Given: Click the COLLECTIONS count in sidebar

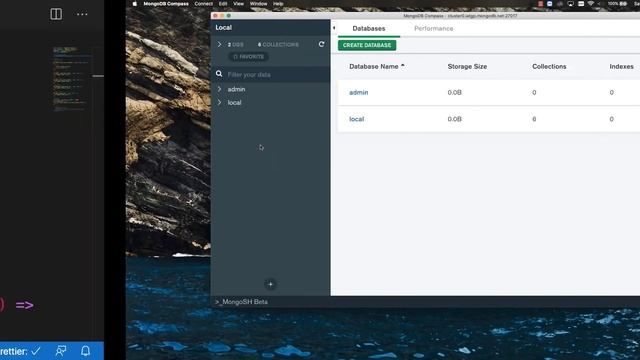Looking at the screenshot, I should point(278,44).
